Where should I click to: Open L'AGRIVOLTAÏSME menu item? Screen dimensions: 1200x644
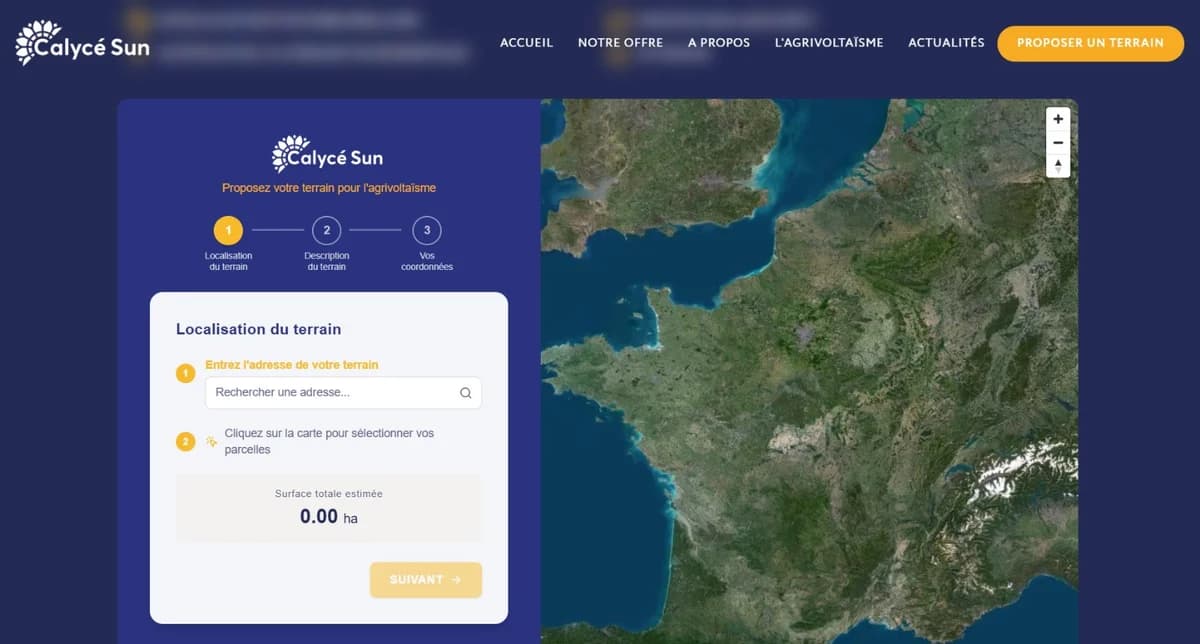[829, 43]
